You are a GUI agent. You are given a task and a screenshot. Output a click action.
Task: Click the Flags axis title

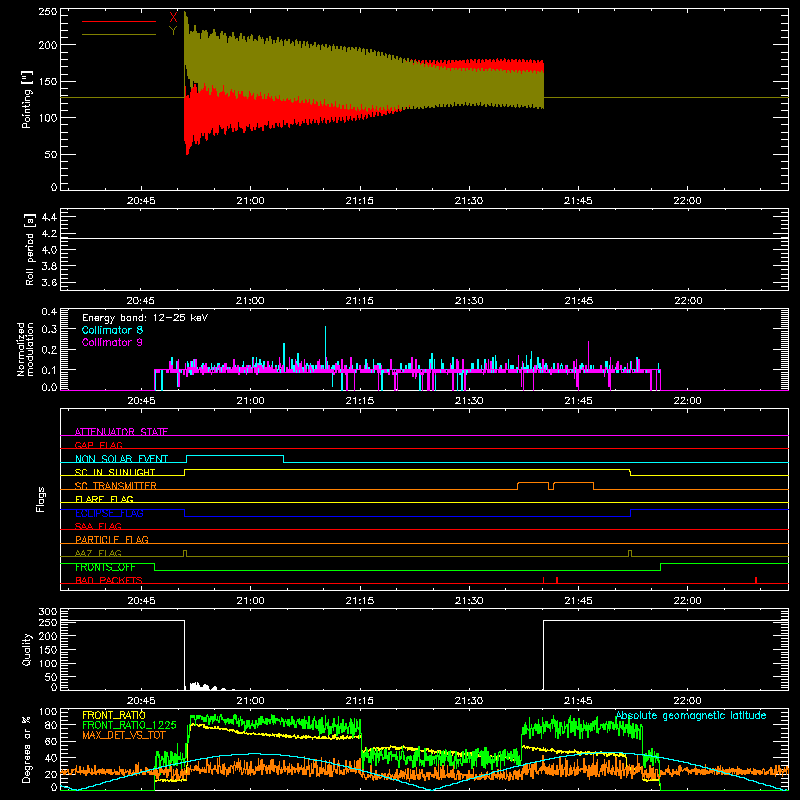click(x=40, y=499)
